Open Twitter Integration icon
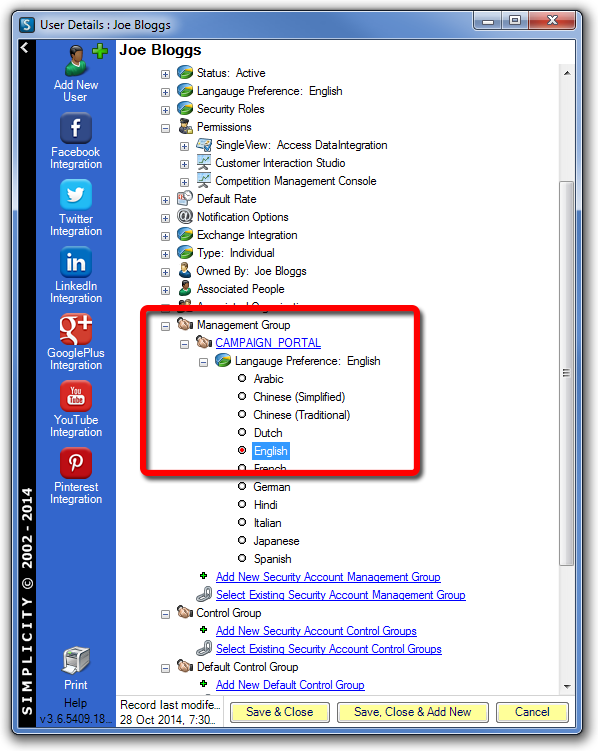The height and width of the screenshot is (751, 598). [x=76, y=194]
